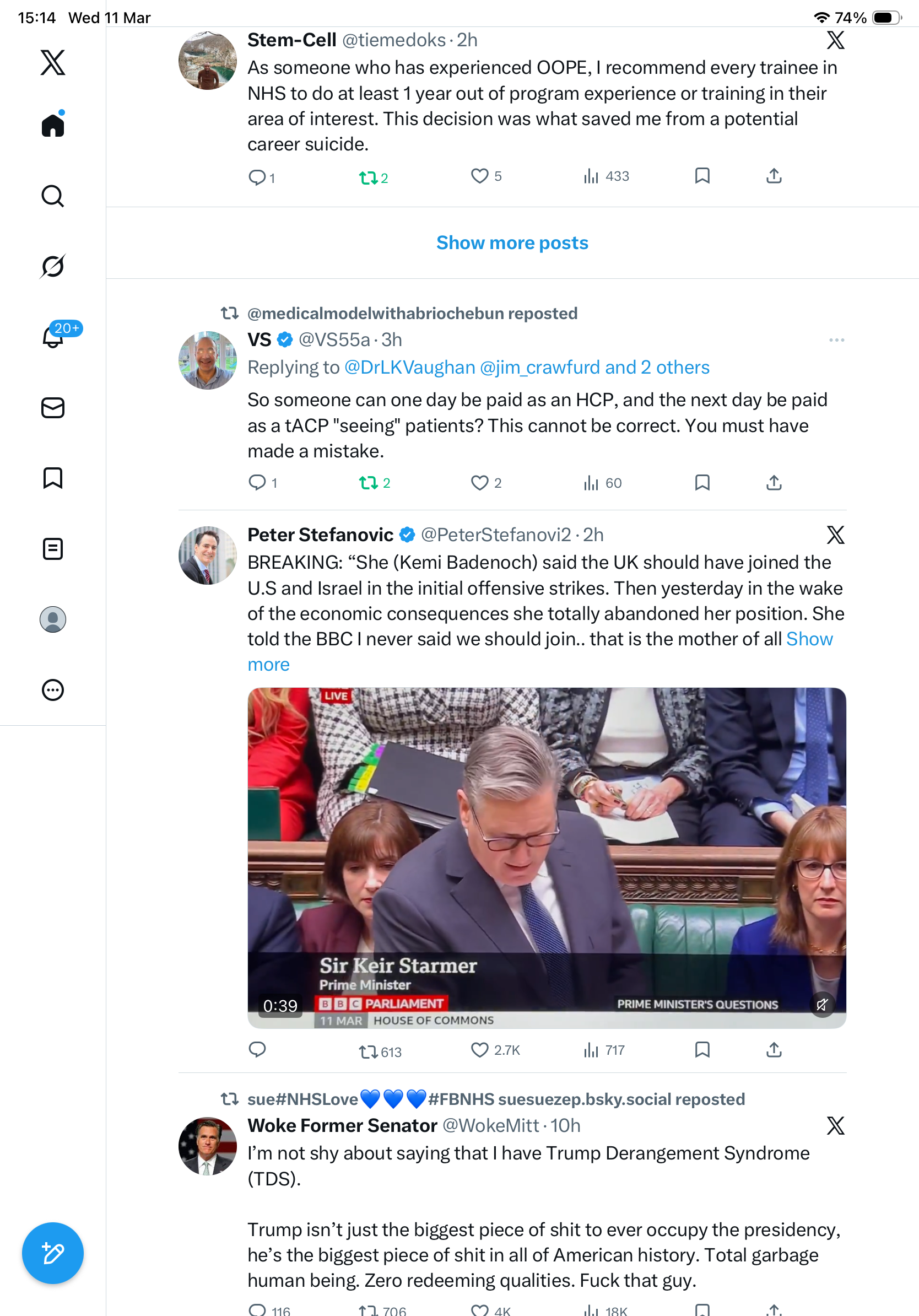Unmute the Keir Starmer video
Viewport: 919px width, 1316px height.
822,1004
